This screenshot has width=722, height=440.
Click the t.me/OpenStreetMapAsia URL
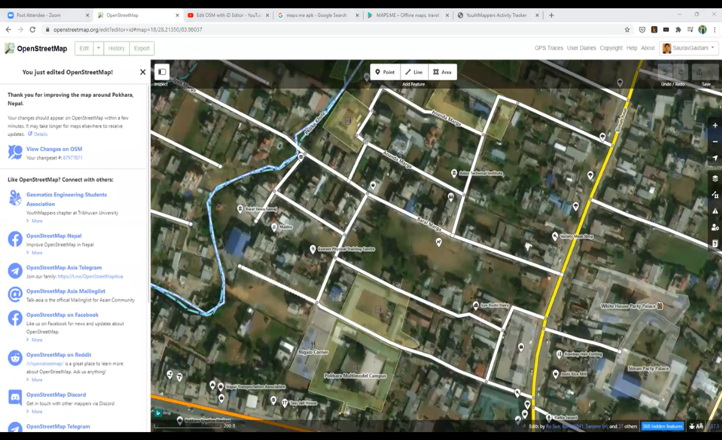coord(90,277)
